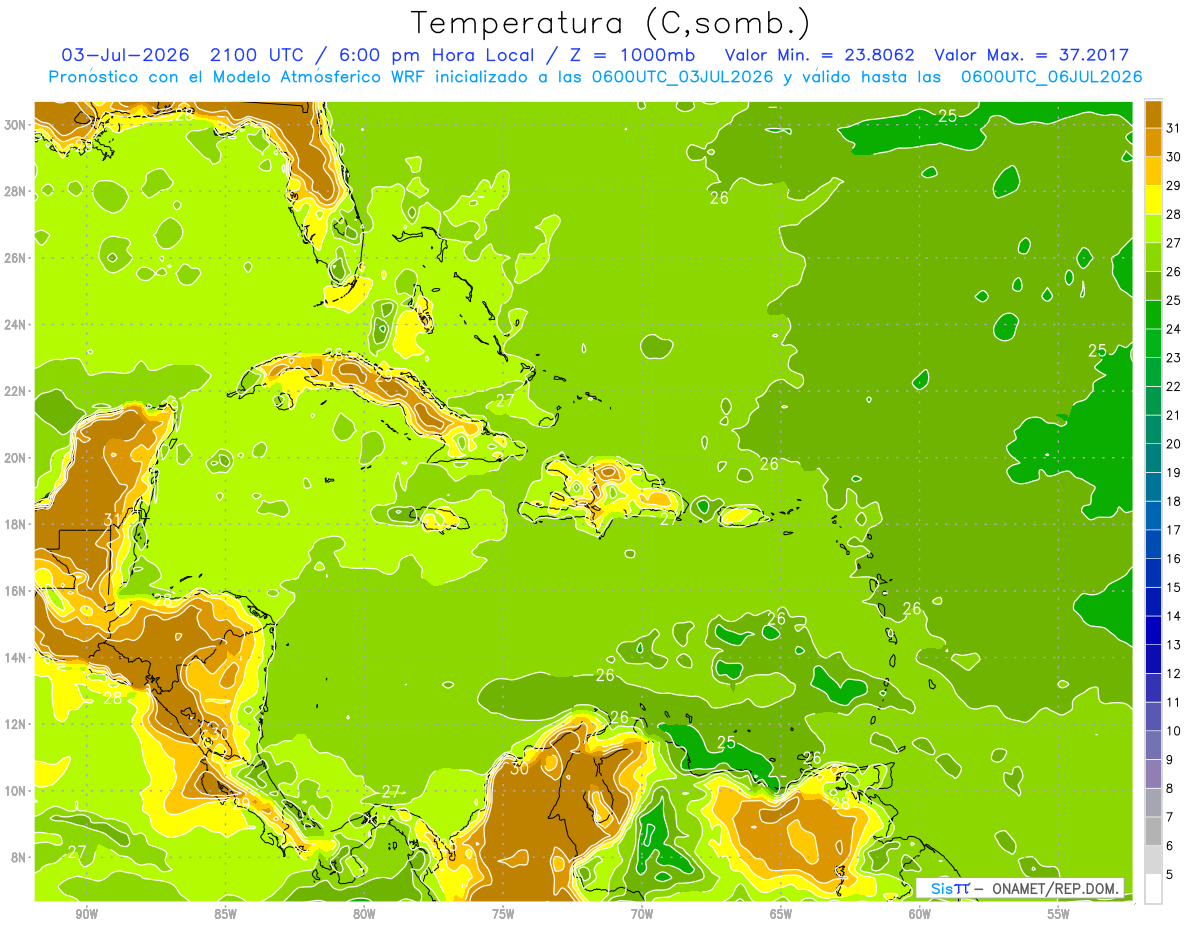The image size is (1200, 927).
Task: Click the 80W longitude axis label
Action: (364, 914)
